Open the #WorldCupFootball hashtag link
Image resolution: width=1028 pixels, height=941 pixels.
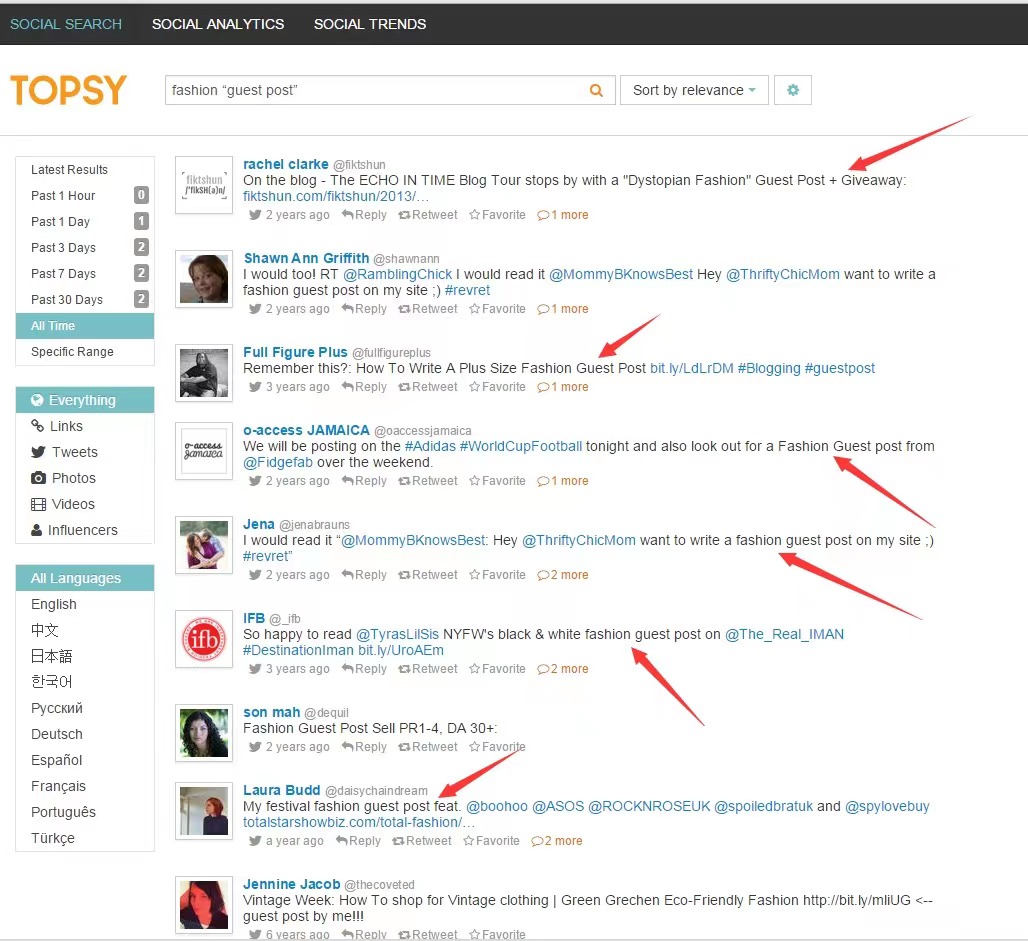[521, 447]
